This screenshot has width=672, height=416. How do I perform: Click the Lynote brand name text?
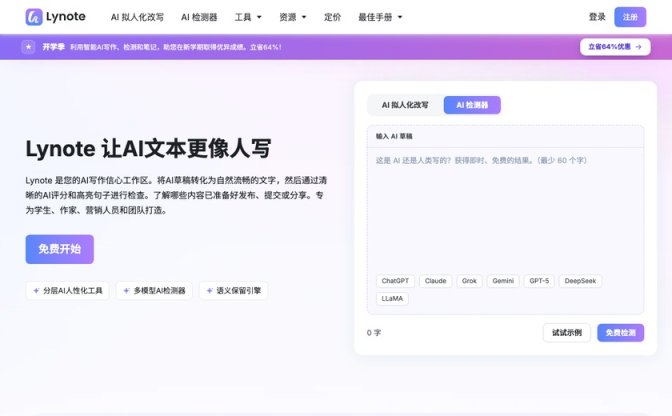tap(66, 17)
